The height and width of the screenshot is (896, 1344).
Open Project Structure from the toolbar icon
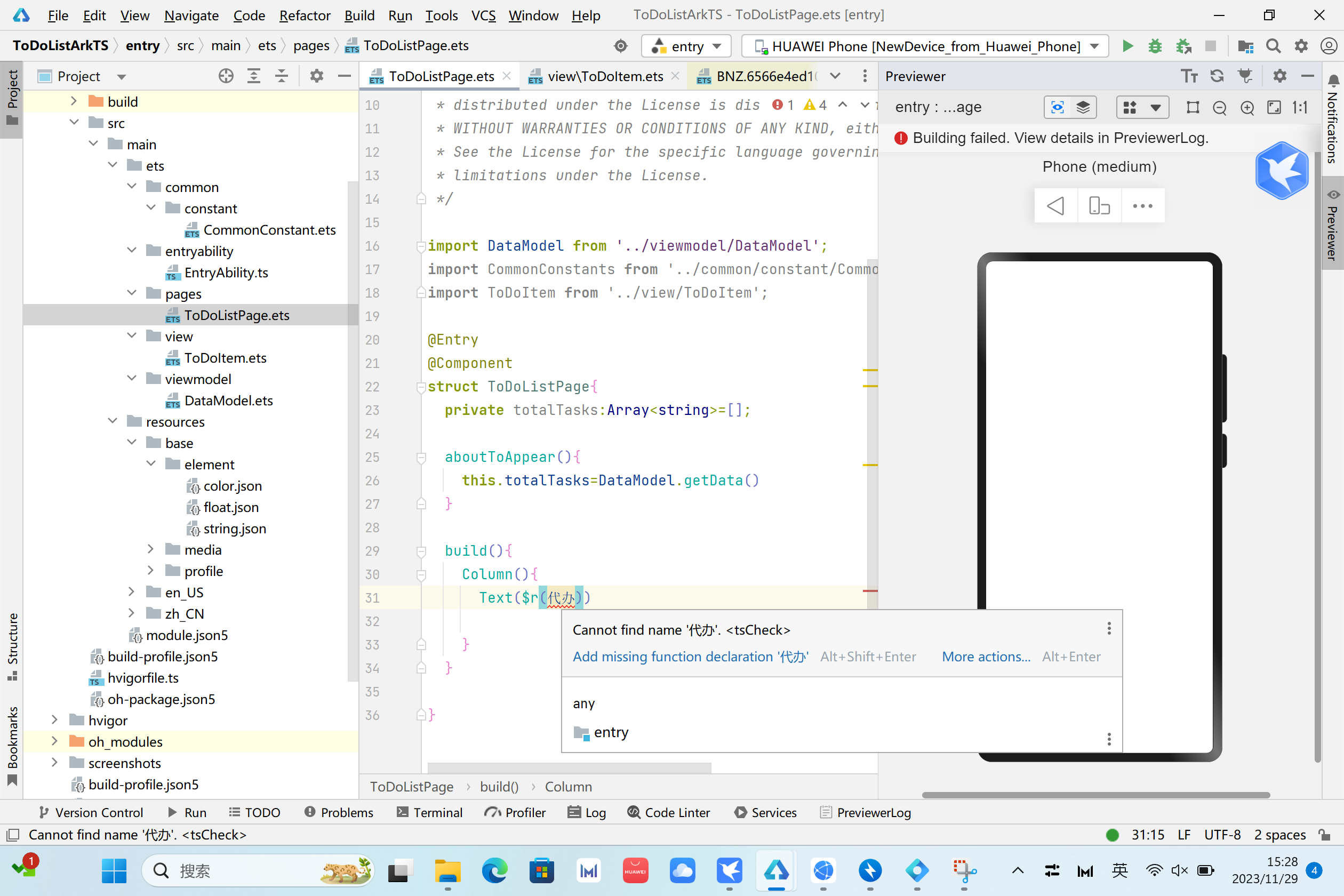coord(1245,46)
